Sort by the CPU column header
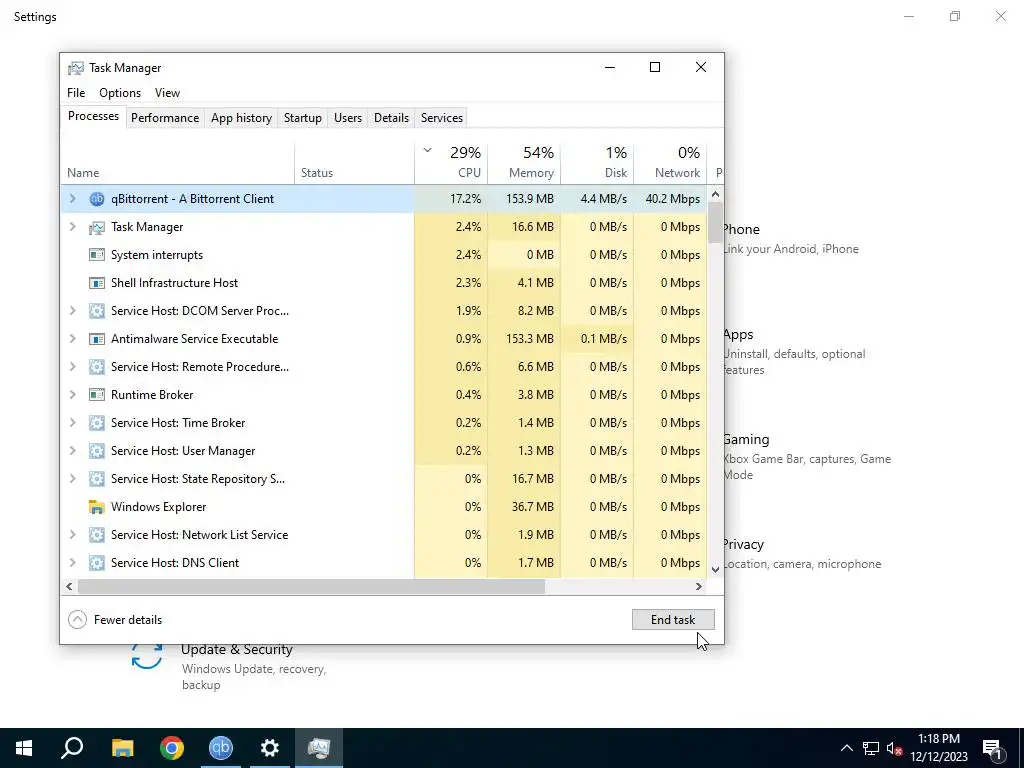Image resolution: width=1024 pixels, height=768 pixels. point(451,162)
